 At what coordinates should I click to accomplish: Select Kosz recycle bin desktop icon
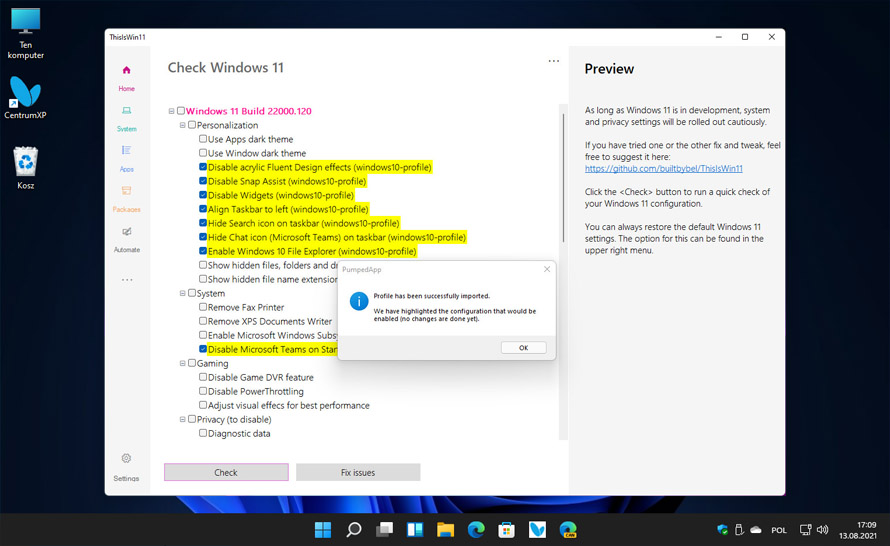pos(26,168)
